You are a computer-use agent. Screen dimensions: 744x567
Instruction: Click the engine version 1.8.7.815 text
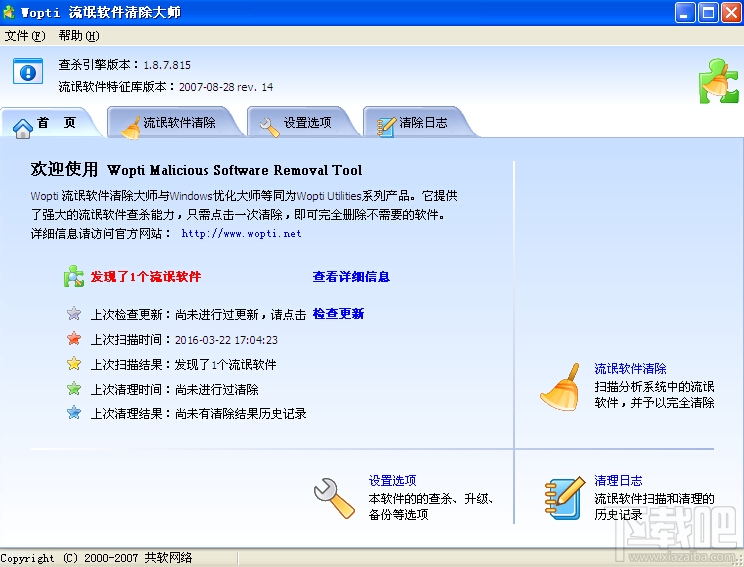coord(167,65)
